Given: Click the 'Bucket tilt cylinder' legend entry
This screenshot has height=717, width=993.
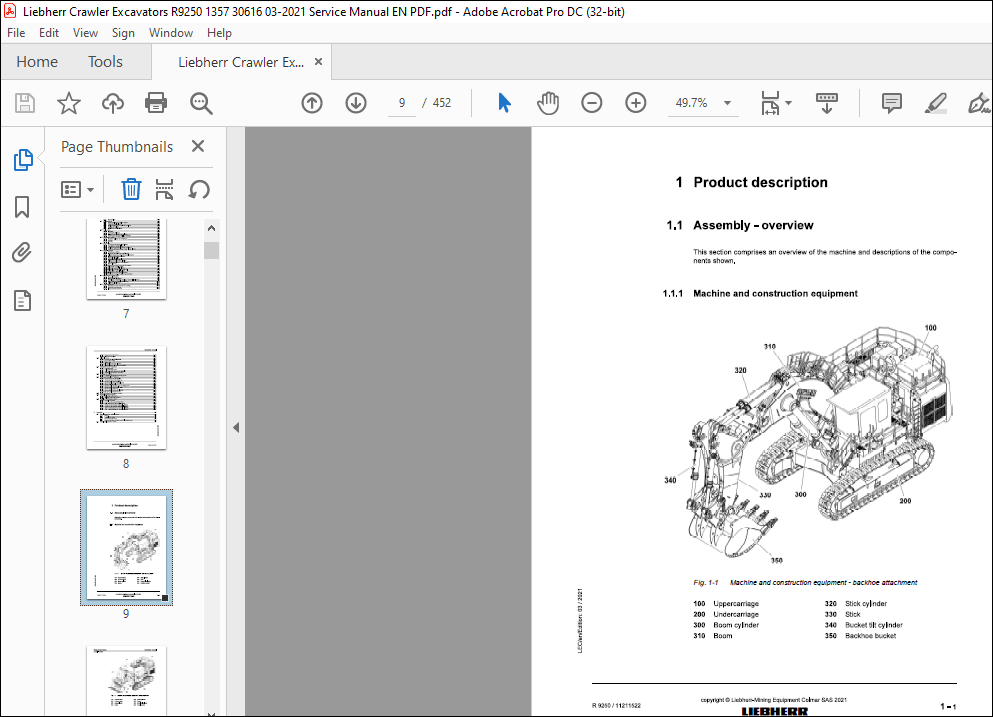Looking at the screenshot, I should 873,625.
